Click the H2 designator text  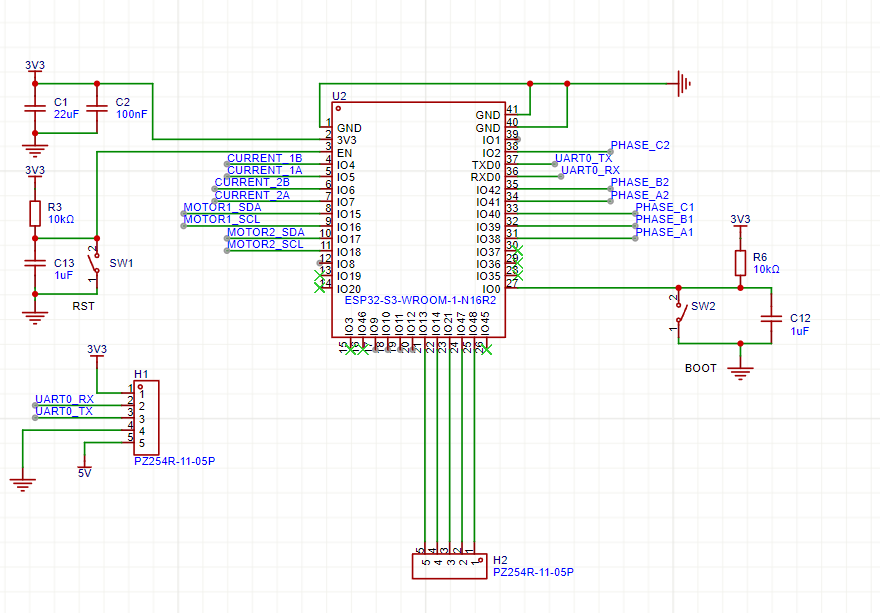click(500, 560)
